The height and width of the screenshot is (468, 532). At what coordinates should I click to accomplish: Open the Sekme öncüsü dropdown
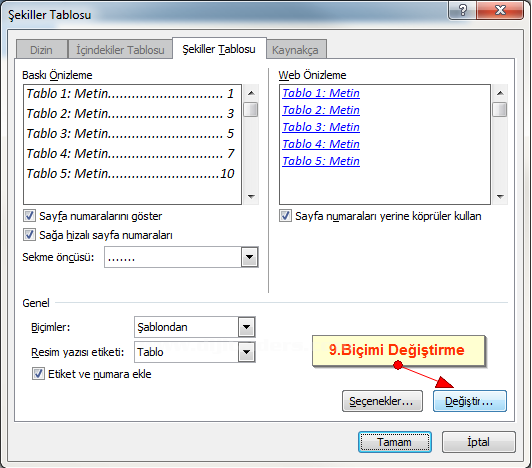pos(249,257)
